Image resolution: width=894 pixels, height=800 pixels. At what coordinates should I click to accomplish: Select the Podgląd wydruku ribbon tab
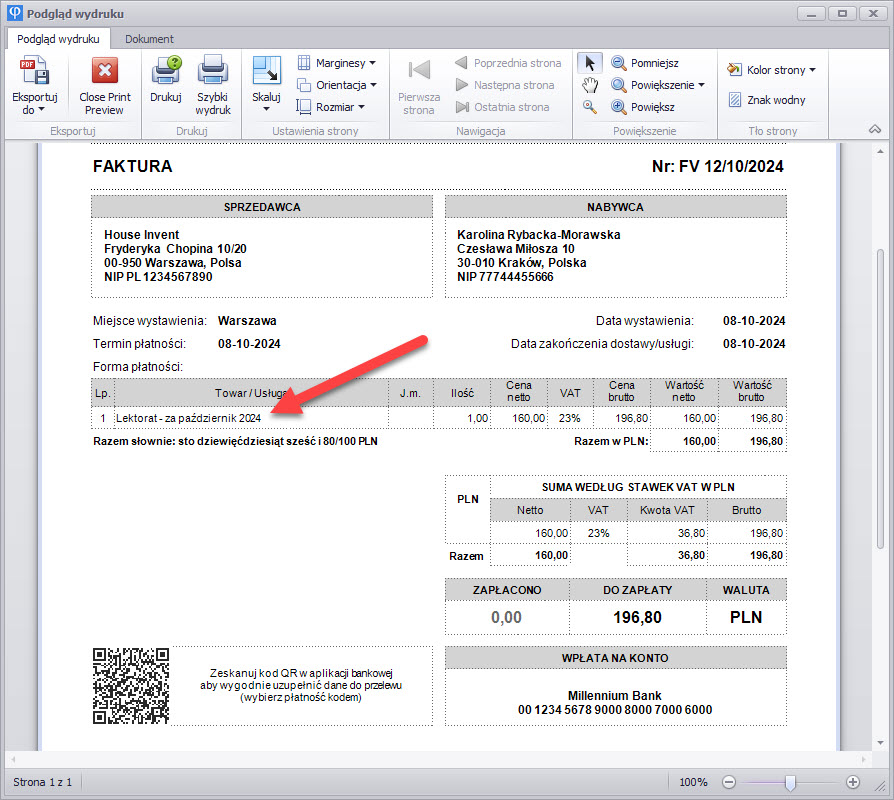pyautogui.click(x=57, y=39)
